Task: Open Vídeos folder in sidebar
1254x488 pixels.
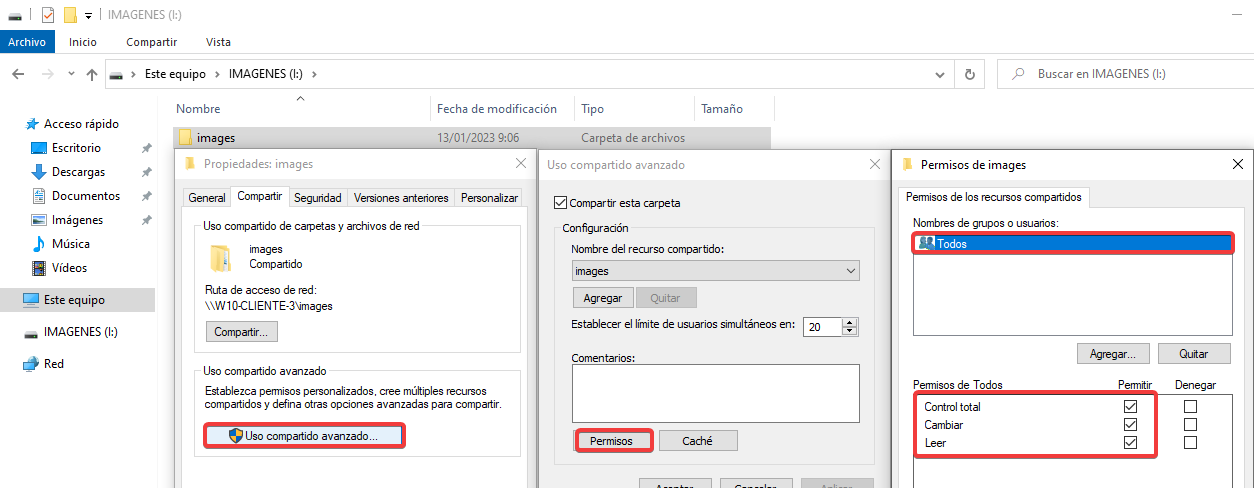Action: pyautogui.click(x=69, y=268)
